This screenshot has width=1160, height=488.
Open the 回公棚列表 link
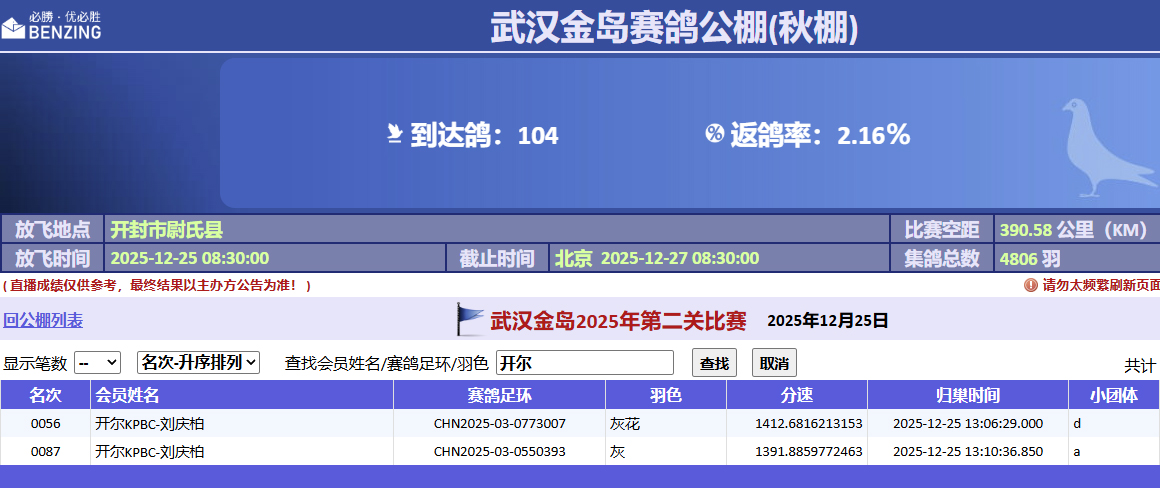click(43, 321)
